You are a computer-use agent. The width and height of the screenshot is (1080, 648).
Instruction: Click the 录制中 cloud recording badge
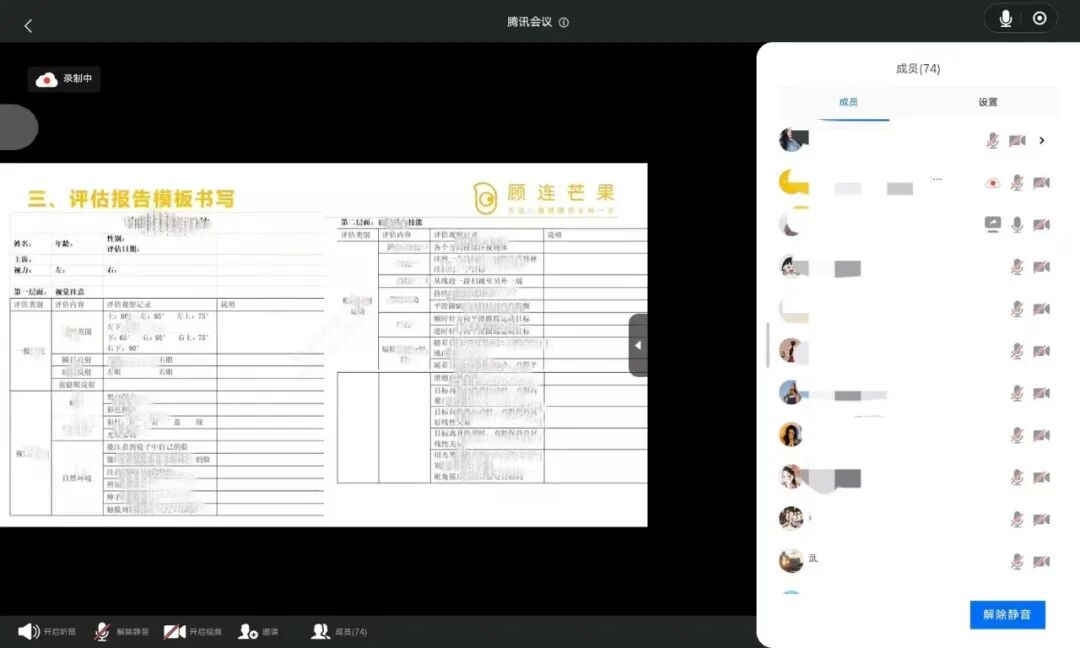(64, 79)
